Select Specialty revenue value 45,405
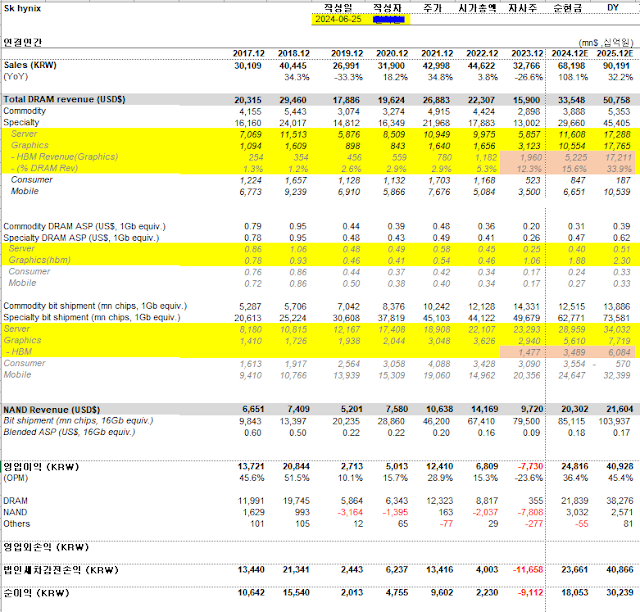This screenshot has height=612, width=640. [616, 123]
